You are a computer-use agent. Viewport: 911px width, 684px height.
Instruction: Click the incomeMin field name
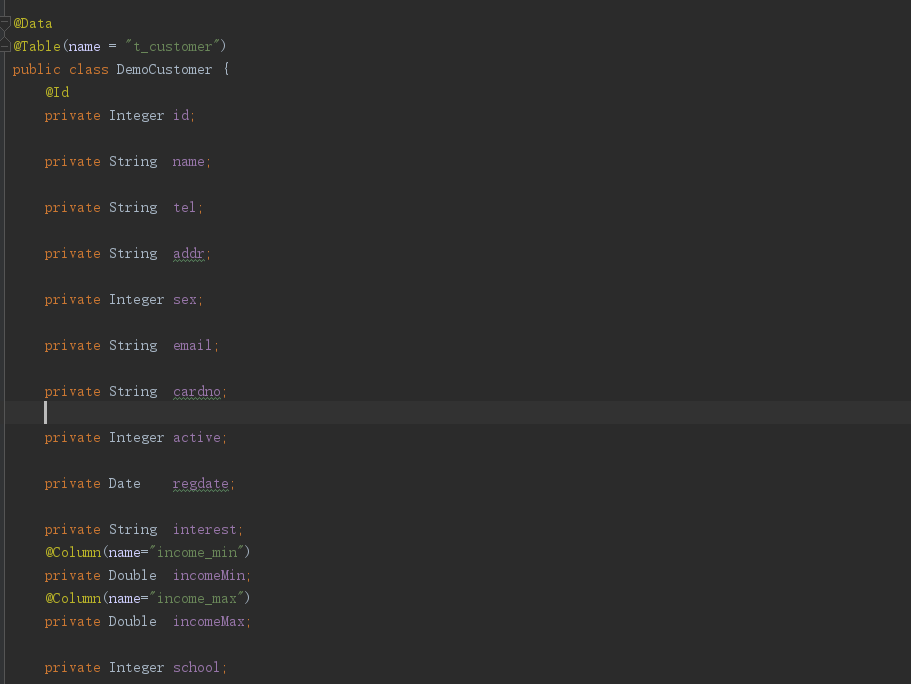(209, 576)
